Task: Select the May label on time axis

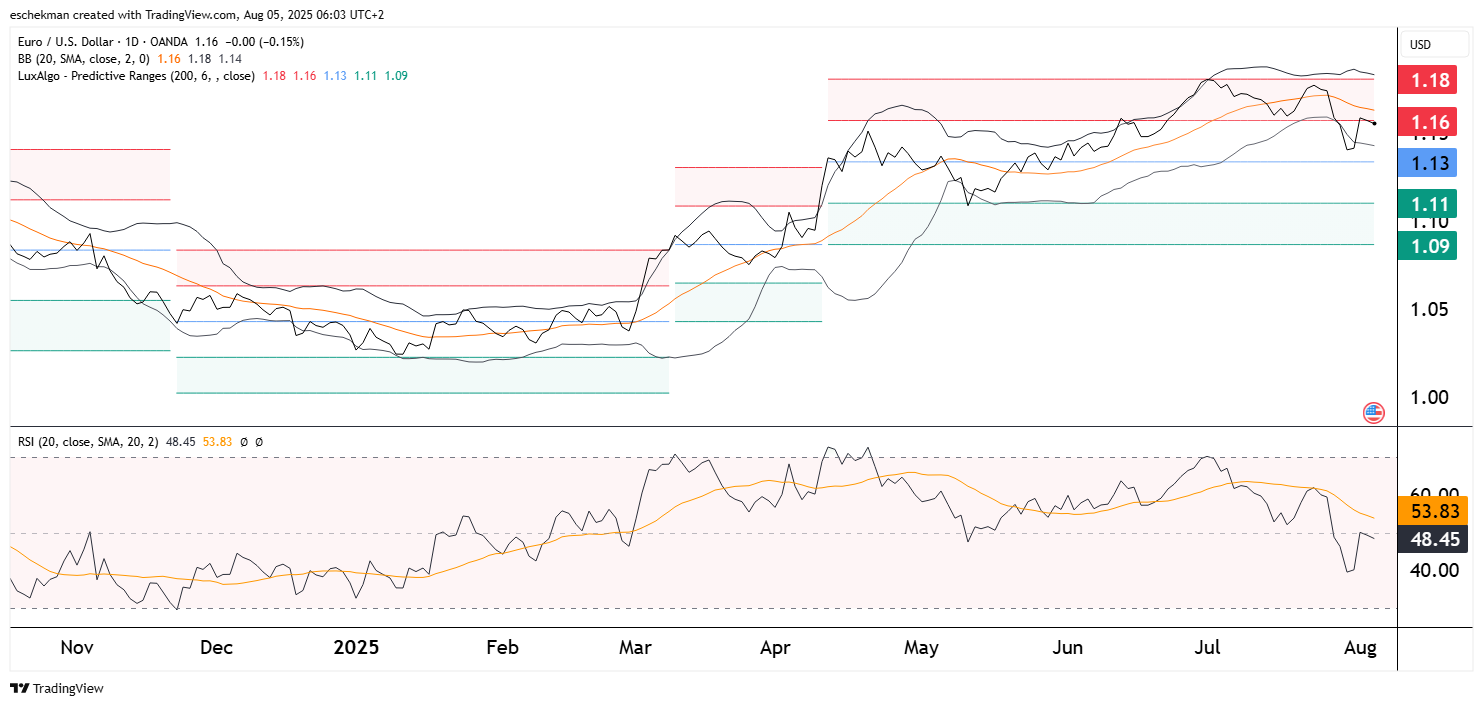Action: click(x=921, y=648)
